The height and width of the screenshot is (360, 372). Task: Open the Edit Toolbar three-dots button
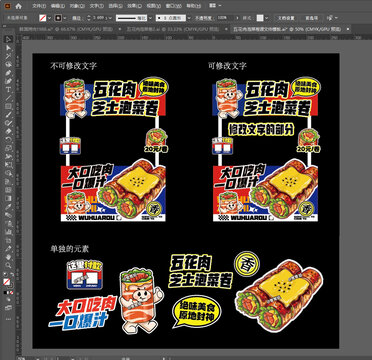click(x=8, y=319)
